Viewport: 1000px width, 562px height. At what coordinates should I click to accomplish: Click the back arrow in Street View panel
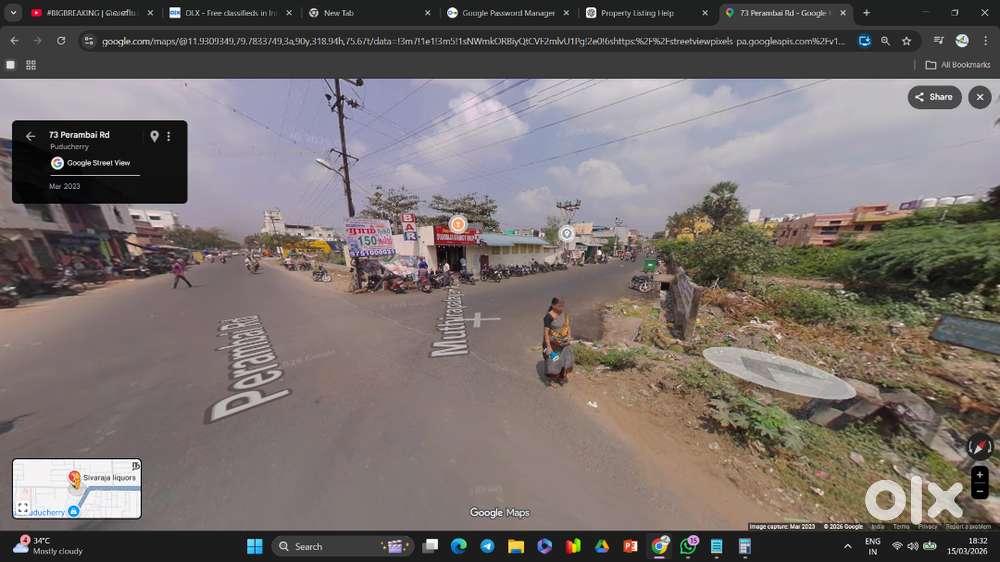(30, 136)
